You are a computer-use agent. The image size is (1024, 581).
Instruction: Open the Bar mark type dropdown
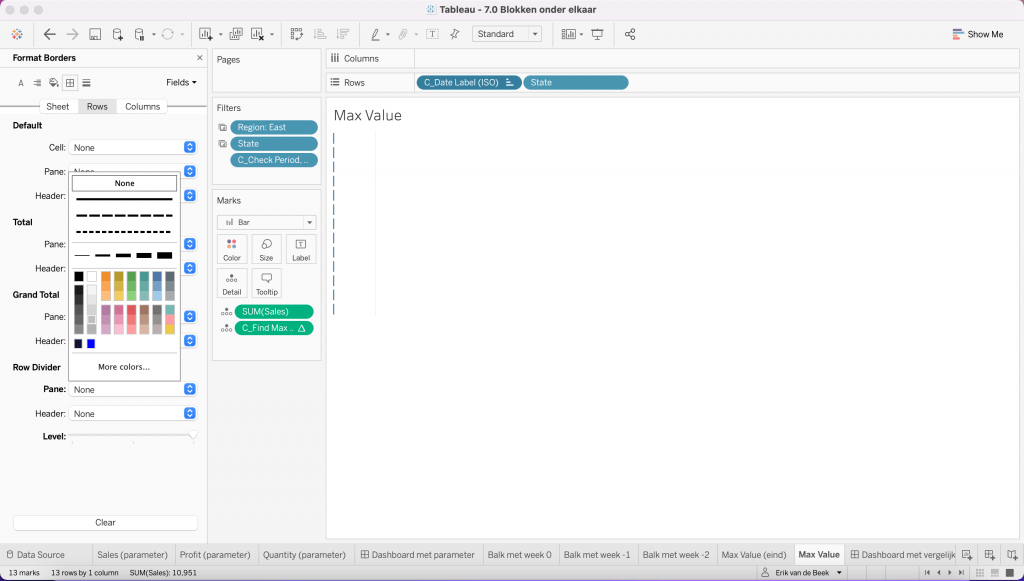point(266,222)
